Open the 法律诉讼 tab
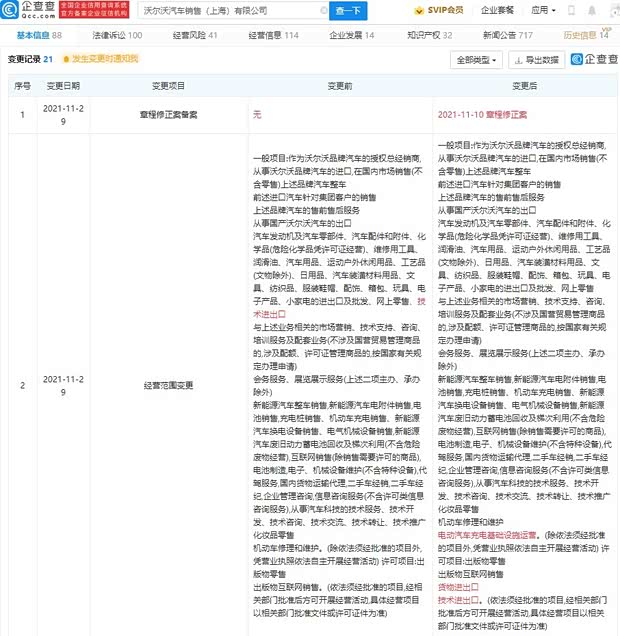 click(117, 35)
